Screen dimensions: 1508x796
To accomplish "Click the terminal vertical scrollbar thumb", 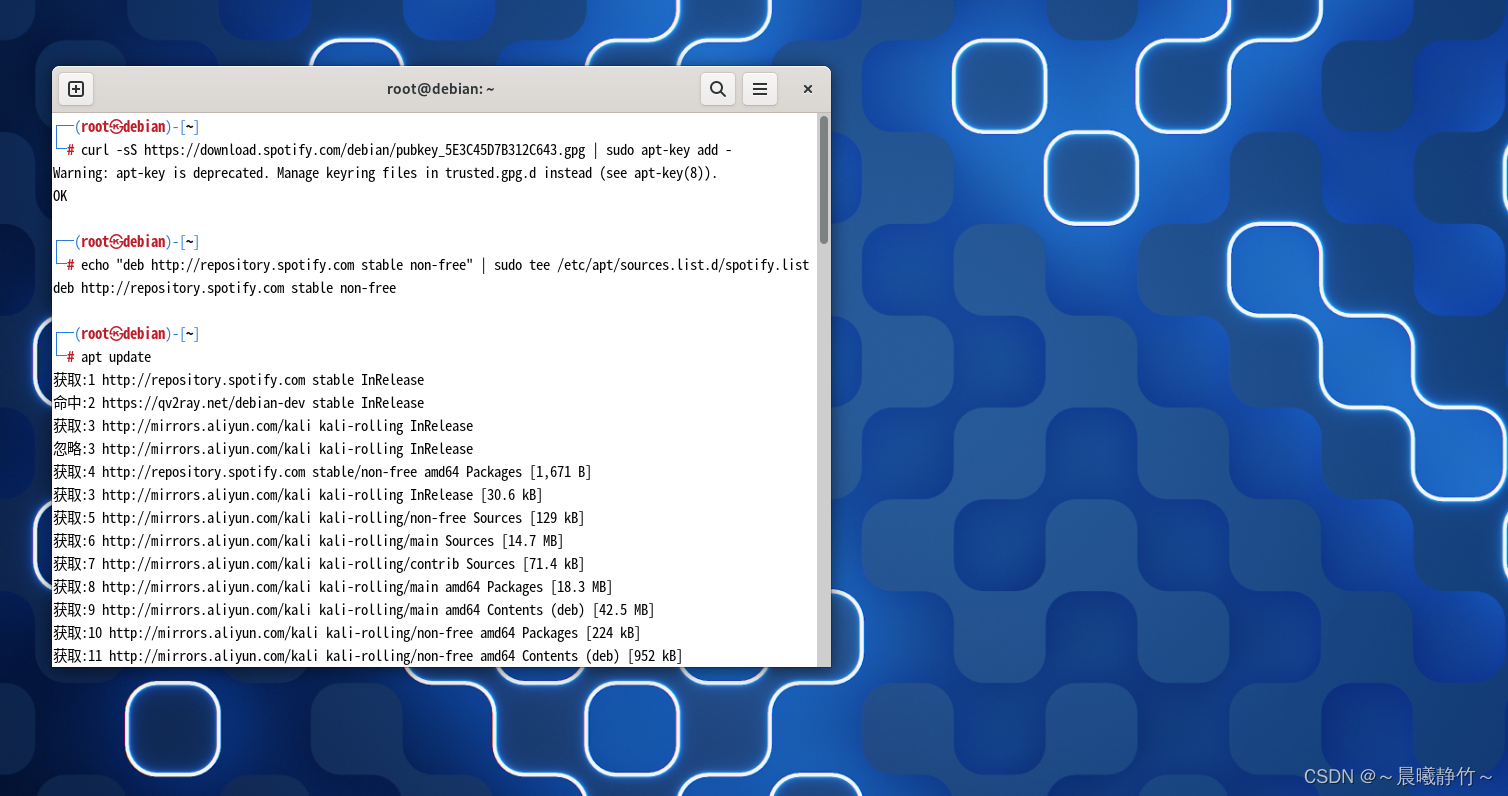I will click(x=824, y=180).
